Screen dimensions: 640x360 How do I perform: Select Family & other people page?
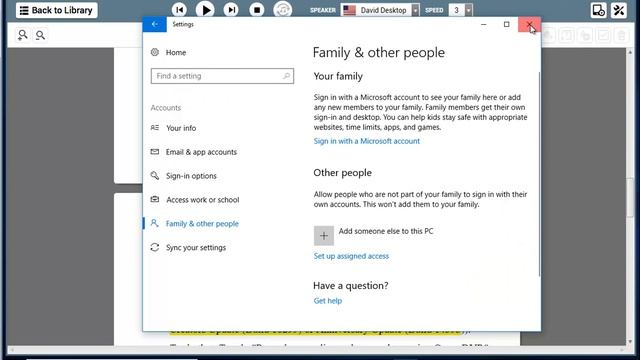(x=202, y=224)
